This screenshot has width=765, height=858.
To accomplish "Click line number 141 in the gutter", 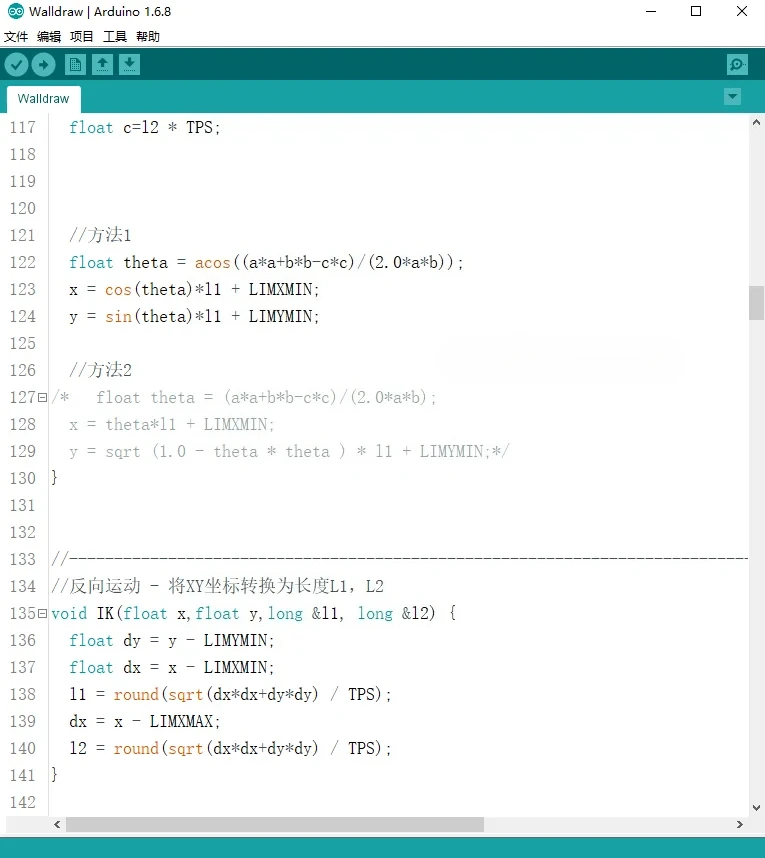I will (22, 775).
